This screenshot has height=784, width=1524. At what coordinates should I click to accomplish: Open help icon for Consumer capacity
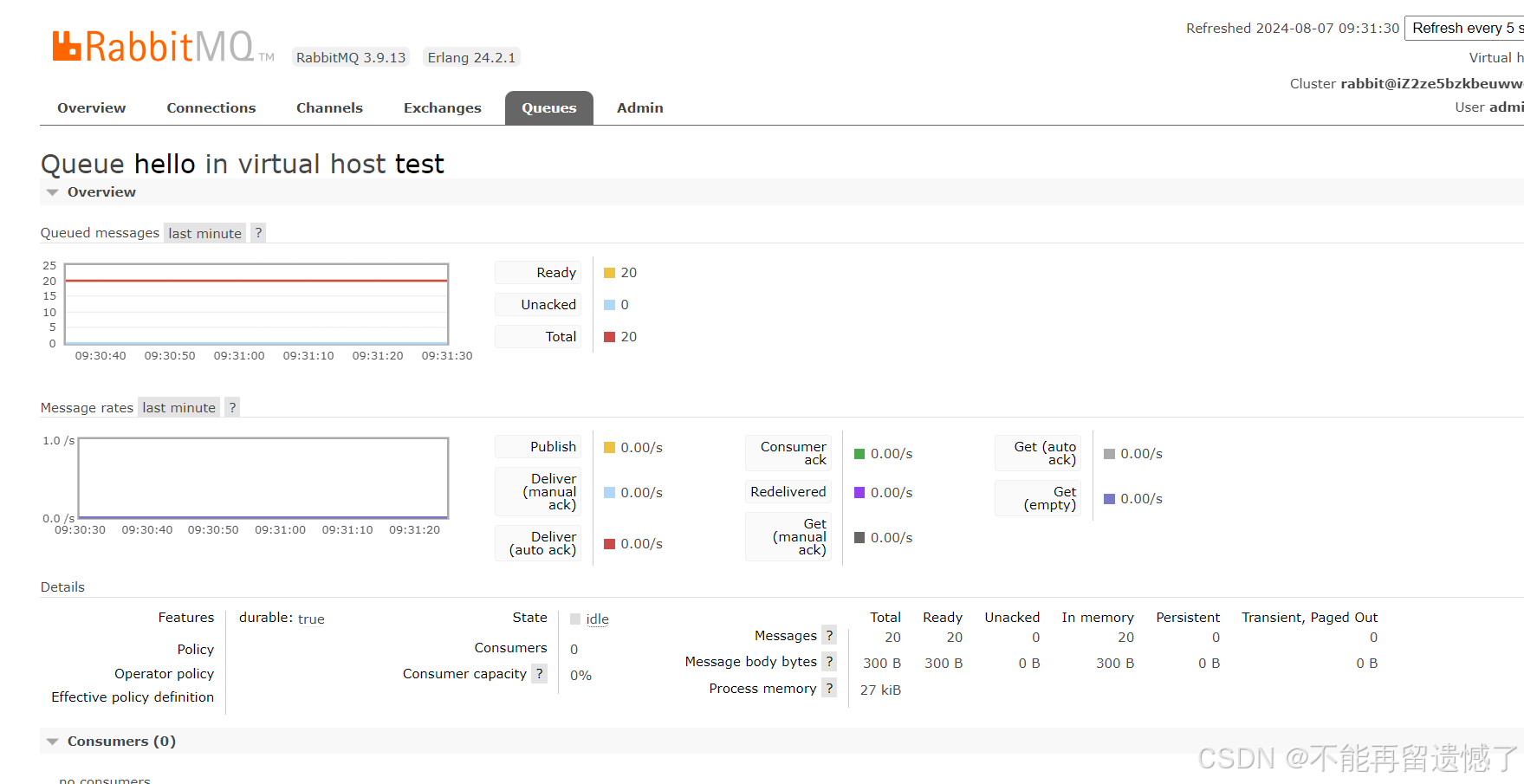539,674
